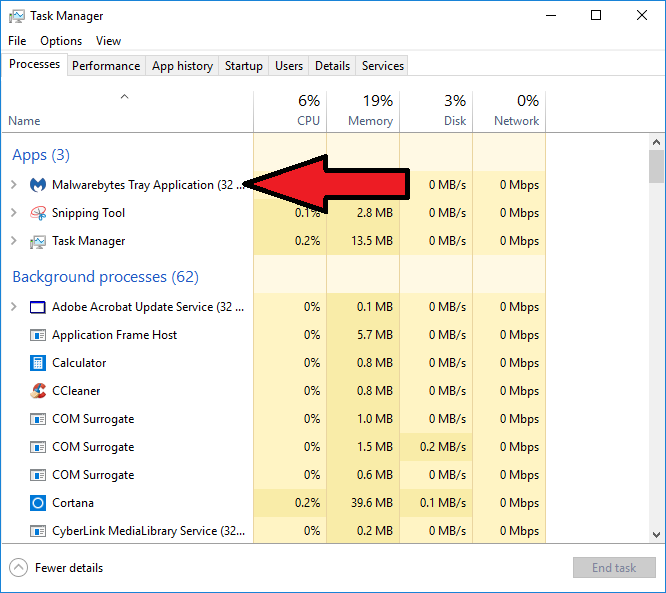Click the scrollbar down arrow

tap(657, 535)
